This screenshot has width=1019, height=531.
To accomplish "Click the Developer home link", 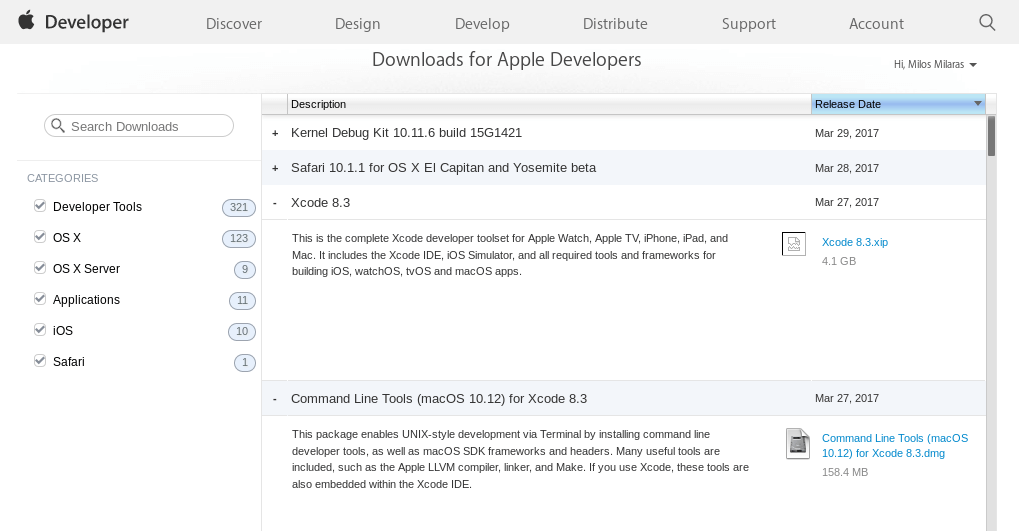I will tap(86, 22).
